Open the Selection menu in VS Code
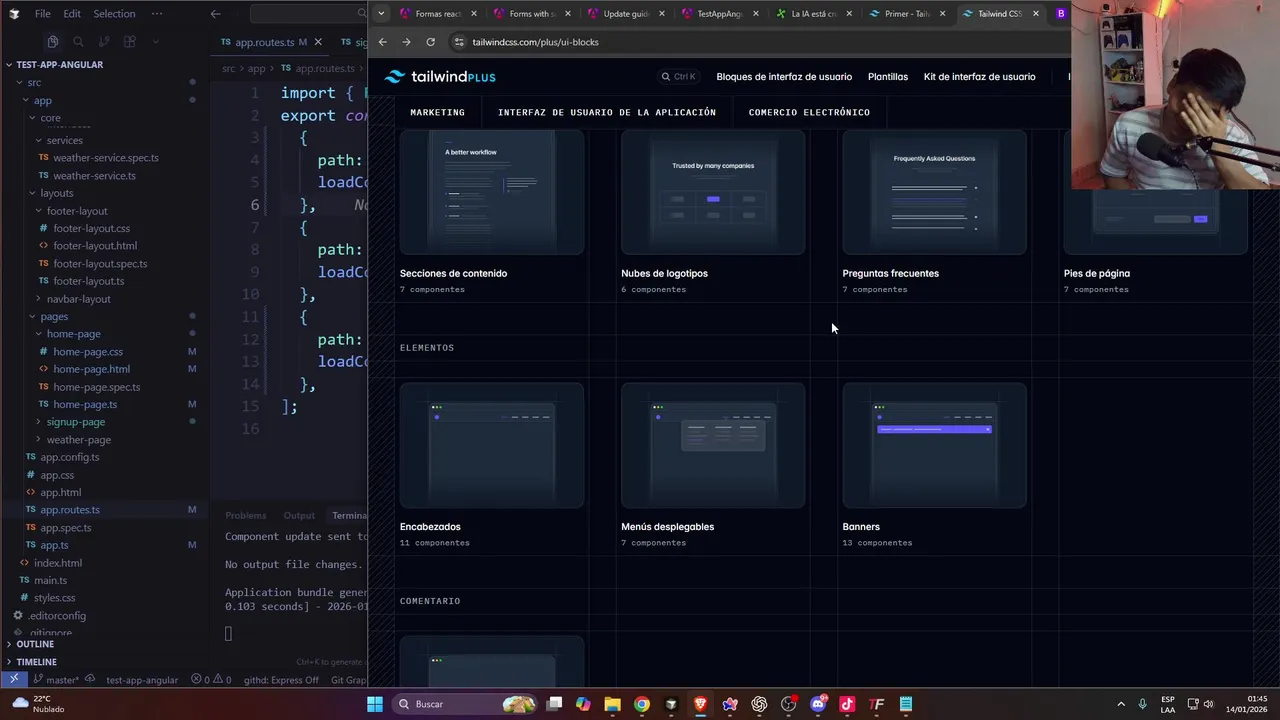The height and width of the screenshot is (720, 1280). pos(114,14)
